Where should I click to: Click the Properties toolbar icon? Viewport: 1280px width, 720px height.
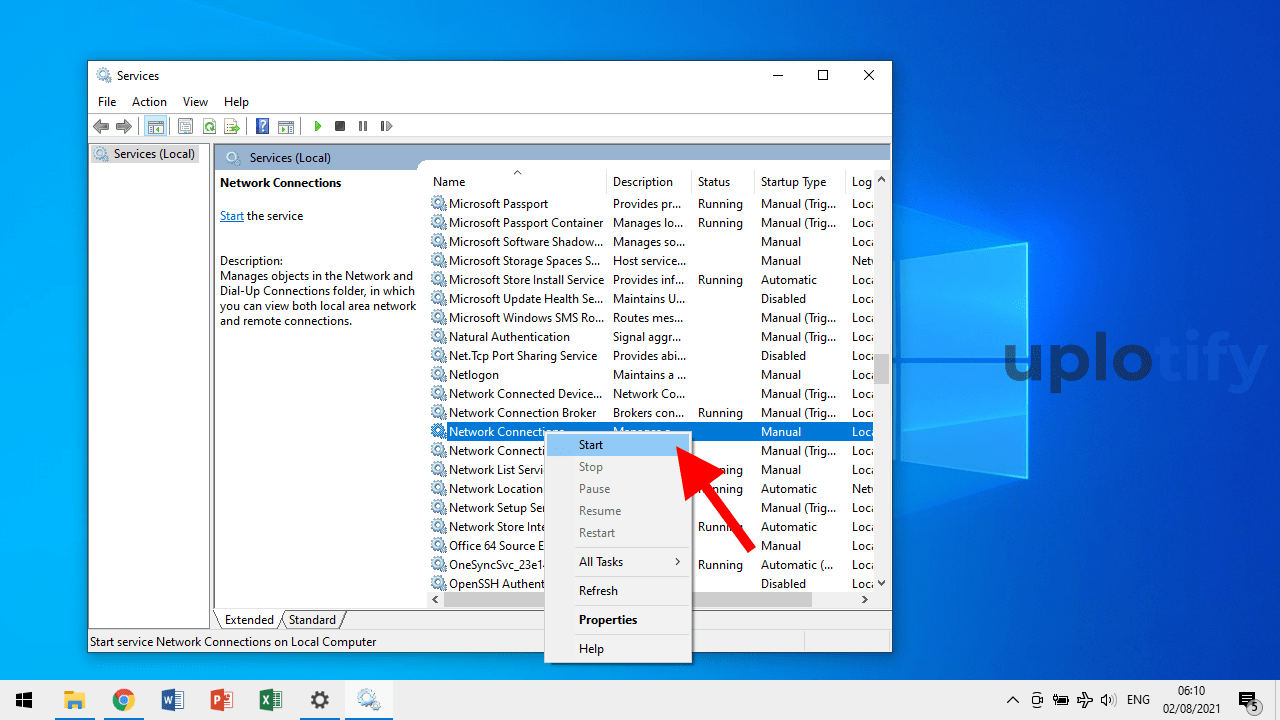(x=185, y=126)
